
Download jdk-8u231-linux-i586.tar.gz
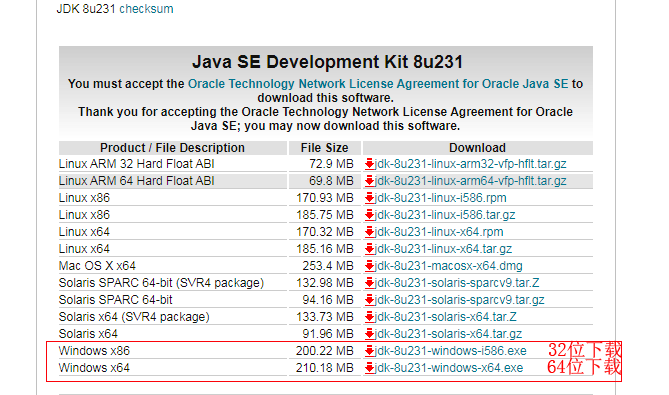coord(445,215)
